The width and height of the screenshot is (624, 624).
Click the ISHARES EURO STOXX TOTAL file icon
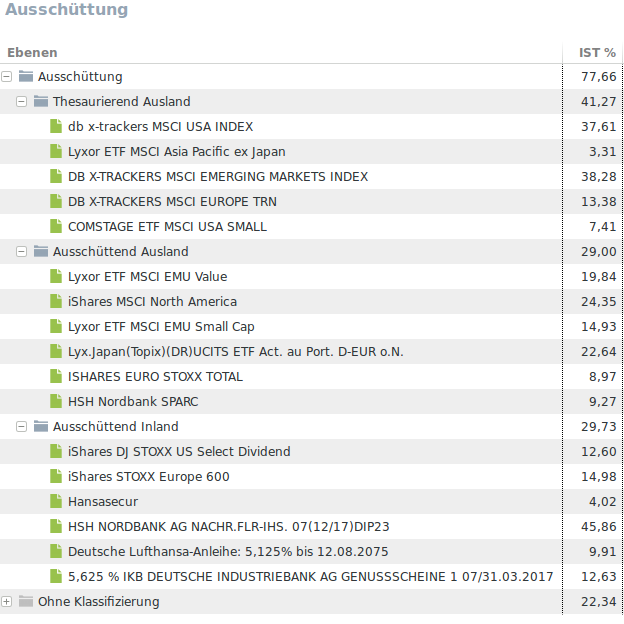(56, 376)
